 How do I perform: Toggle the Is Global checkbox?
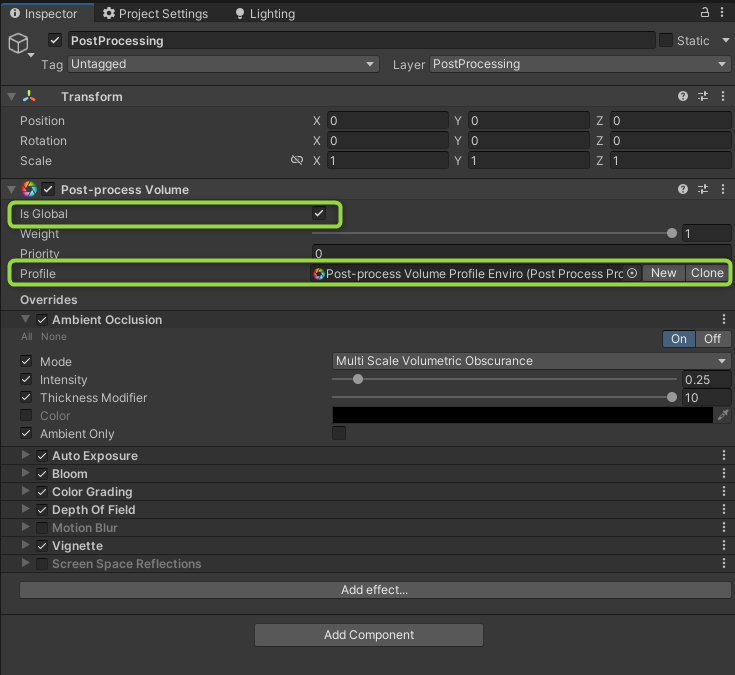click(319, 214)
